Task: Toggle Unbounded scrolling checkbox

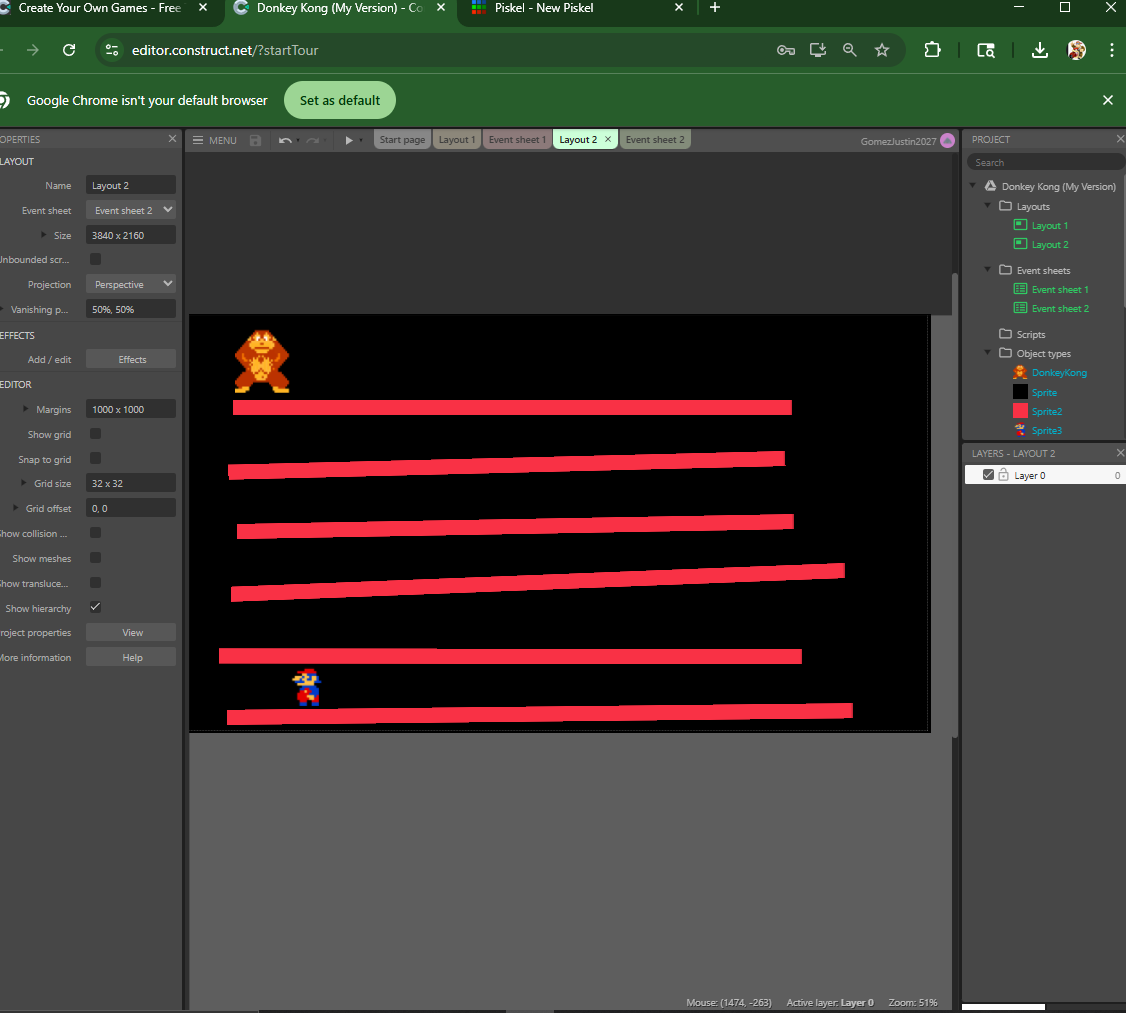Action: point(96,259)
